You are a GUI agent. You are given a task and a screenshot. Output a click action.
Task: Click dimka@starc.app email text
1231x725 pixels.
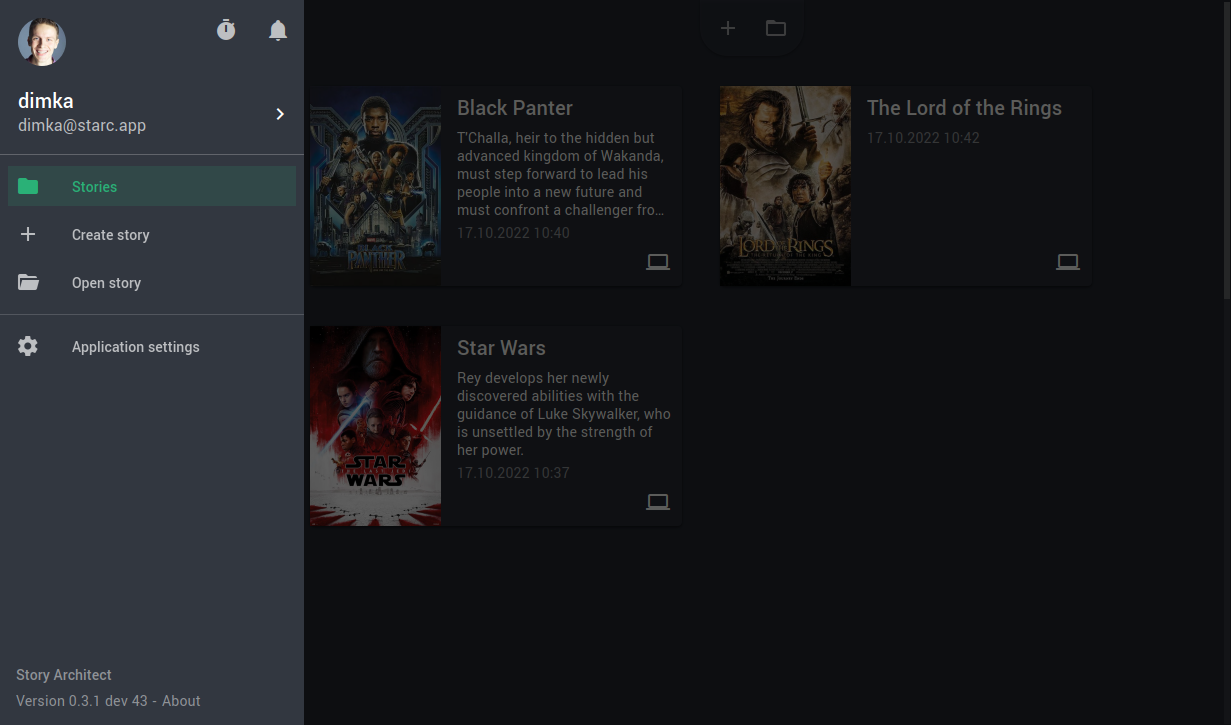pyautogui.click(x=82, y=126)
